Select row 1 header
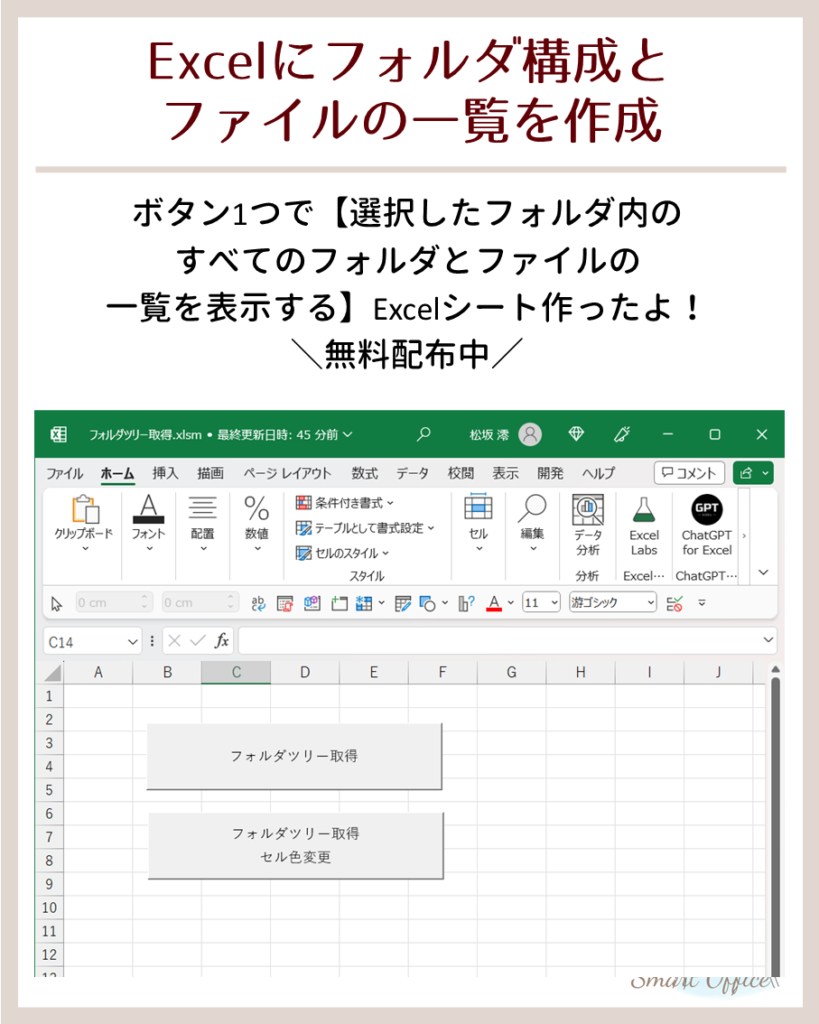 [x=49, y=696]
